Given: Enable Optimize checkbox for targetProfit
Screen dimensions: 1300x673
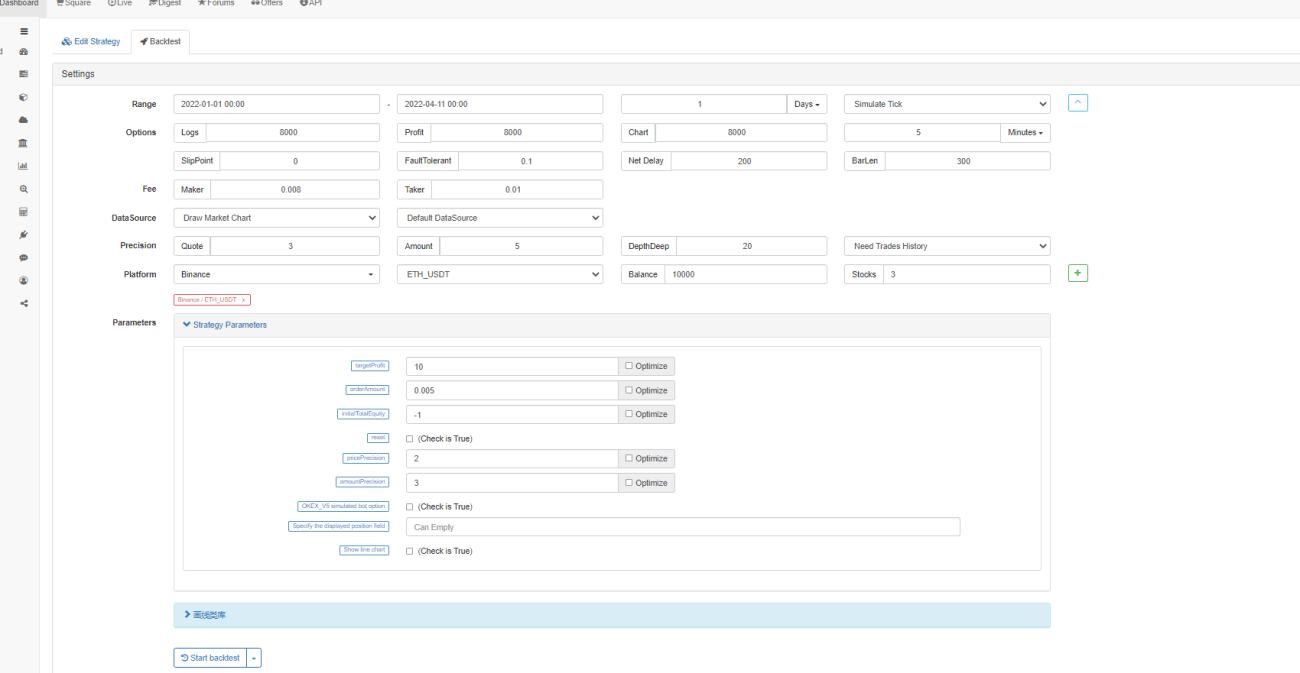Looking at the screenshot, I should [x=629, y=366].
